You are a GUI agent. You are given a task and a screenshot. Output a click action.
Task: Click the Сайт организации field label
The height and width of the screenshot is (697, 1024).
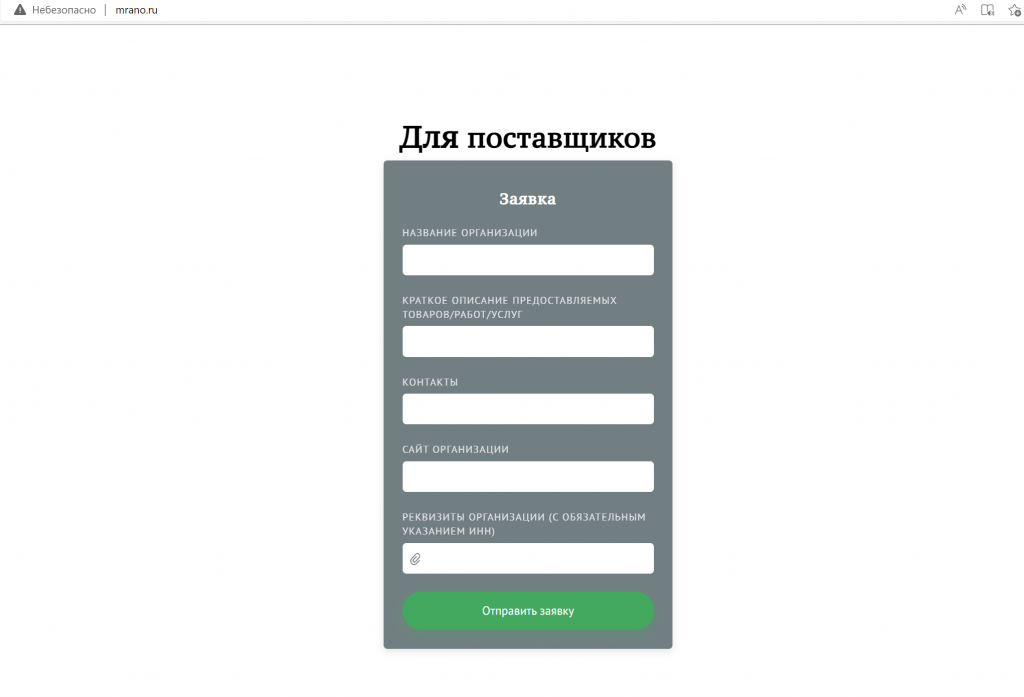[455, 449]
